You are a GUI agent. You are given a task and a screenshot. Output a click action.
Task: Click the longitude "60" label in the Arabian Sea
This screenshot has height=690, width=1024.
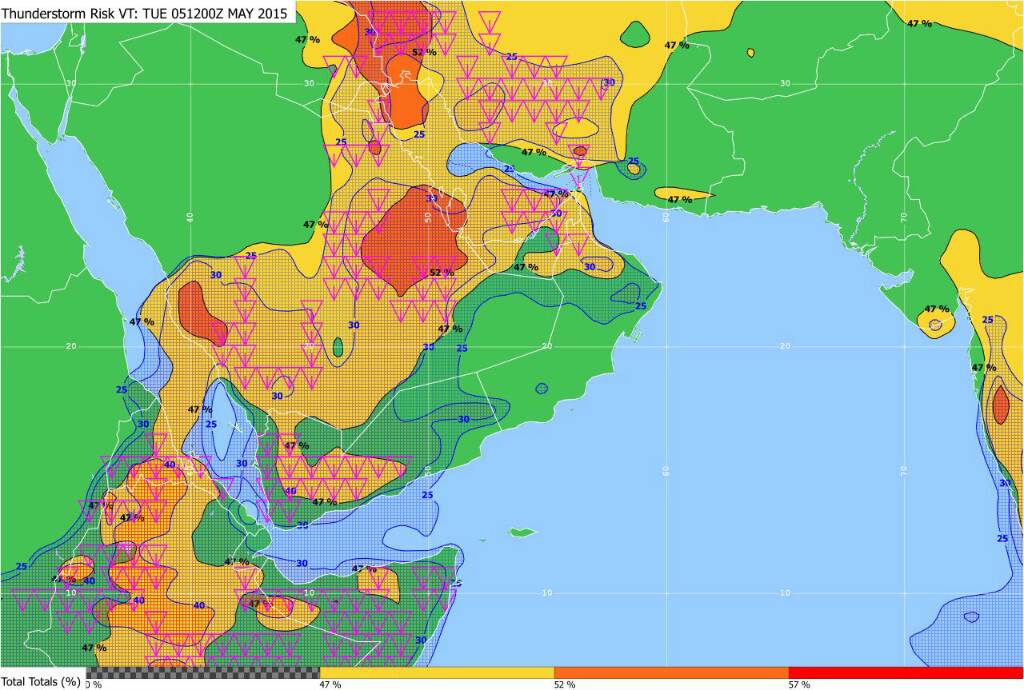[x=666, y=469]
